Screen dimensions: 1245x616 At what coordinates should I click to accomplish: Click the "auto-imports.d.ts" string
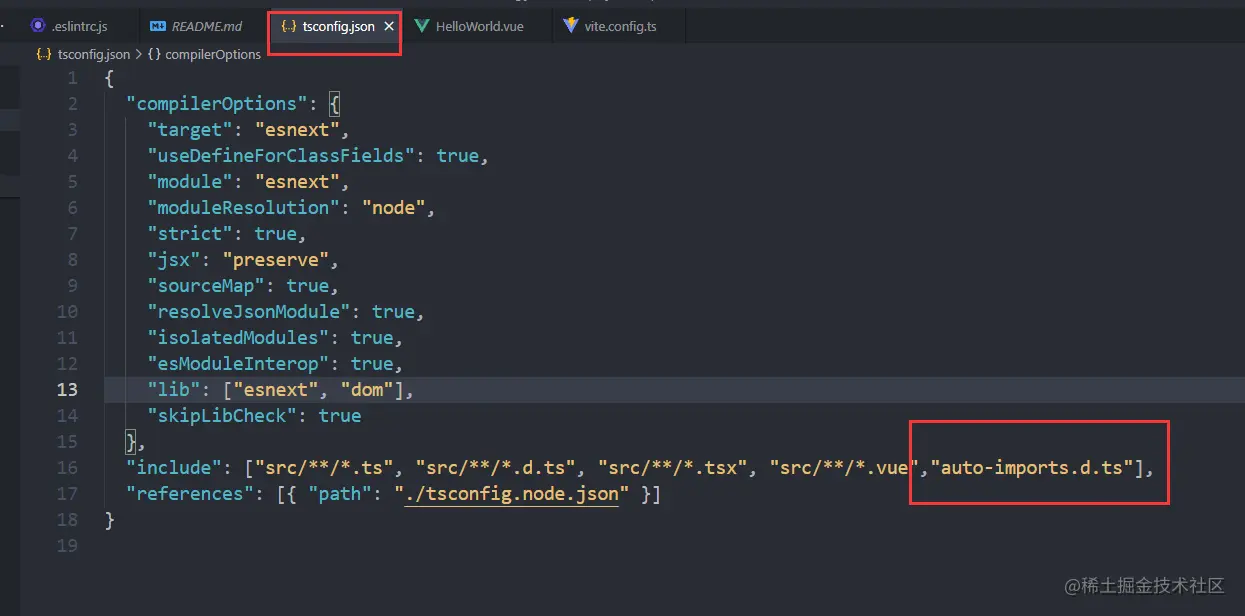[1032, 467]
